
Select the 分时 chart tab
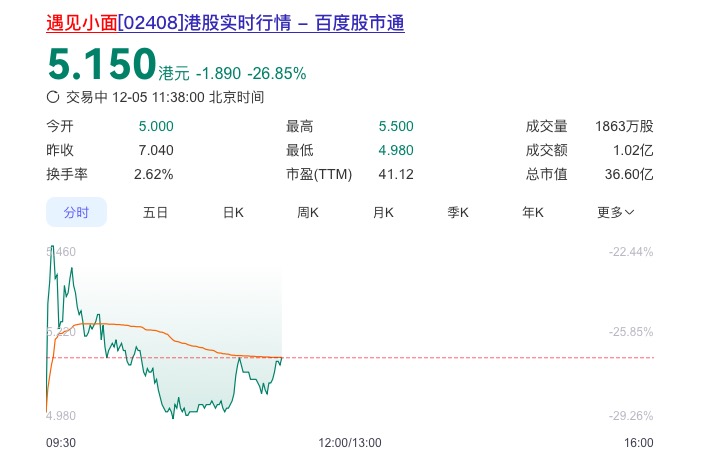[77, 212]
